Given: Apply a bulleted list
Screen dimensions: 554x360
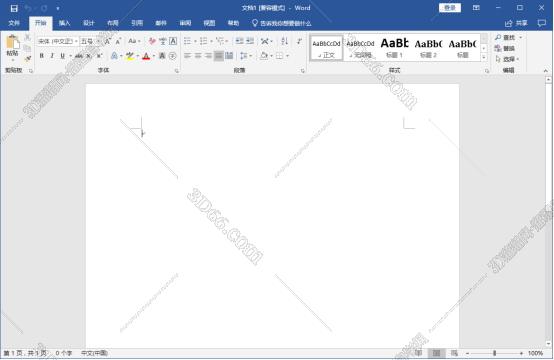Looking at the screenshot, I should pyautogui.click(x=187, y=41).
